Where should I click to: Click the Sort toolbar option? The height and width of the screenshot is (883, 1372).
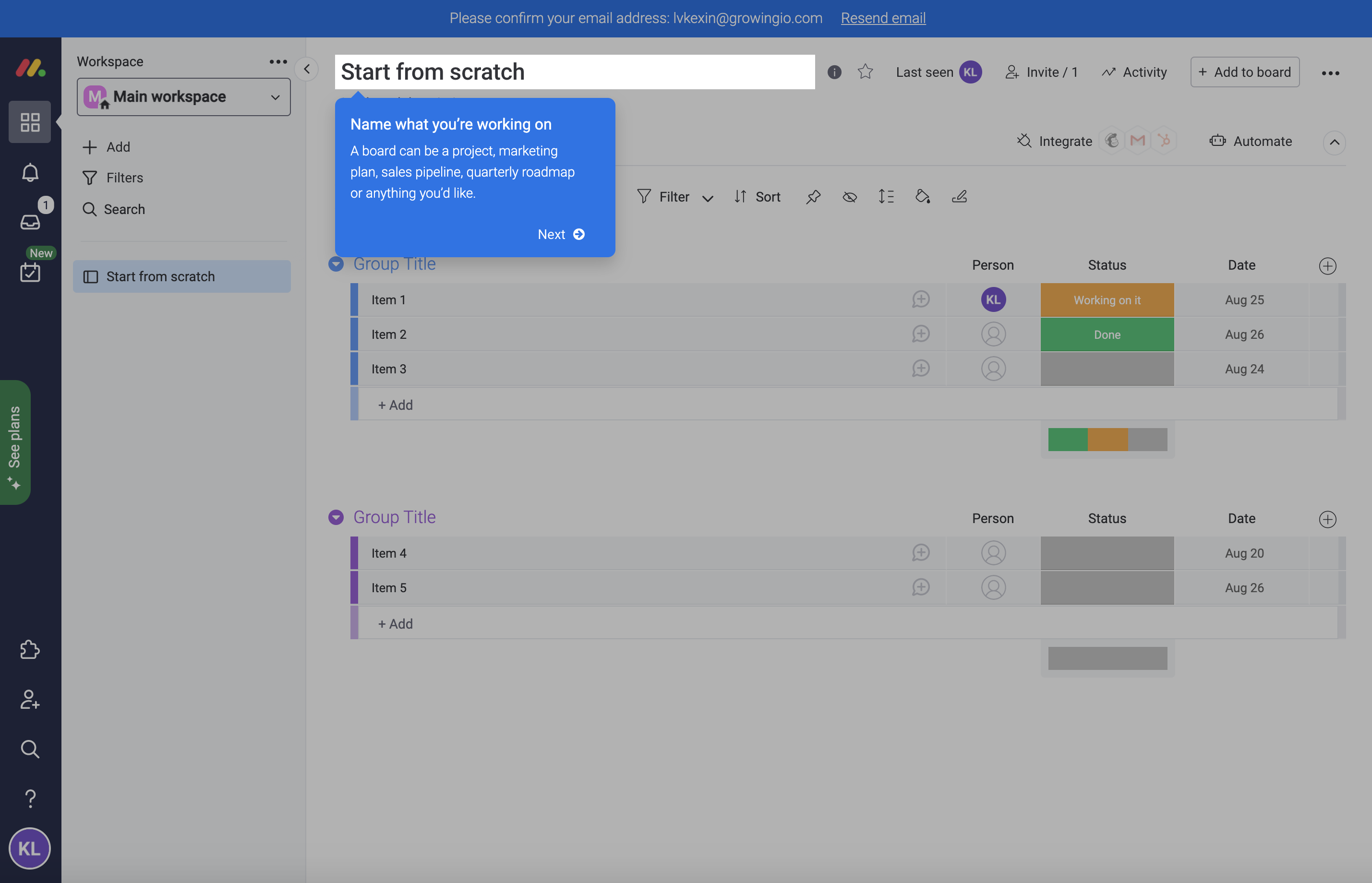[x=757, y=197]
